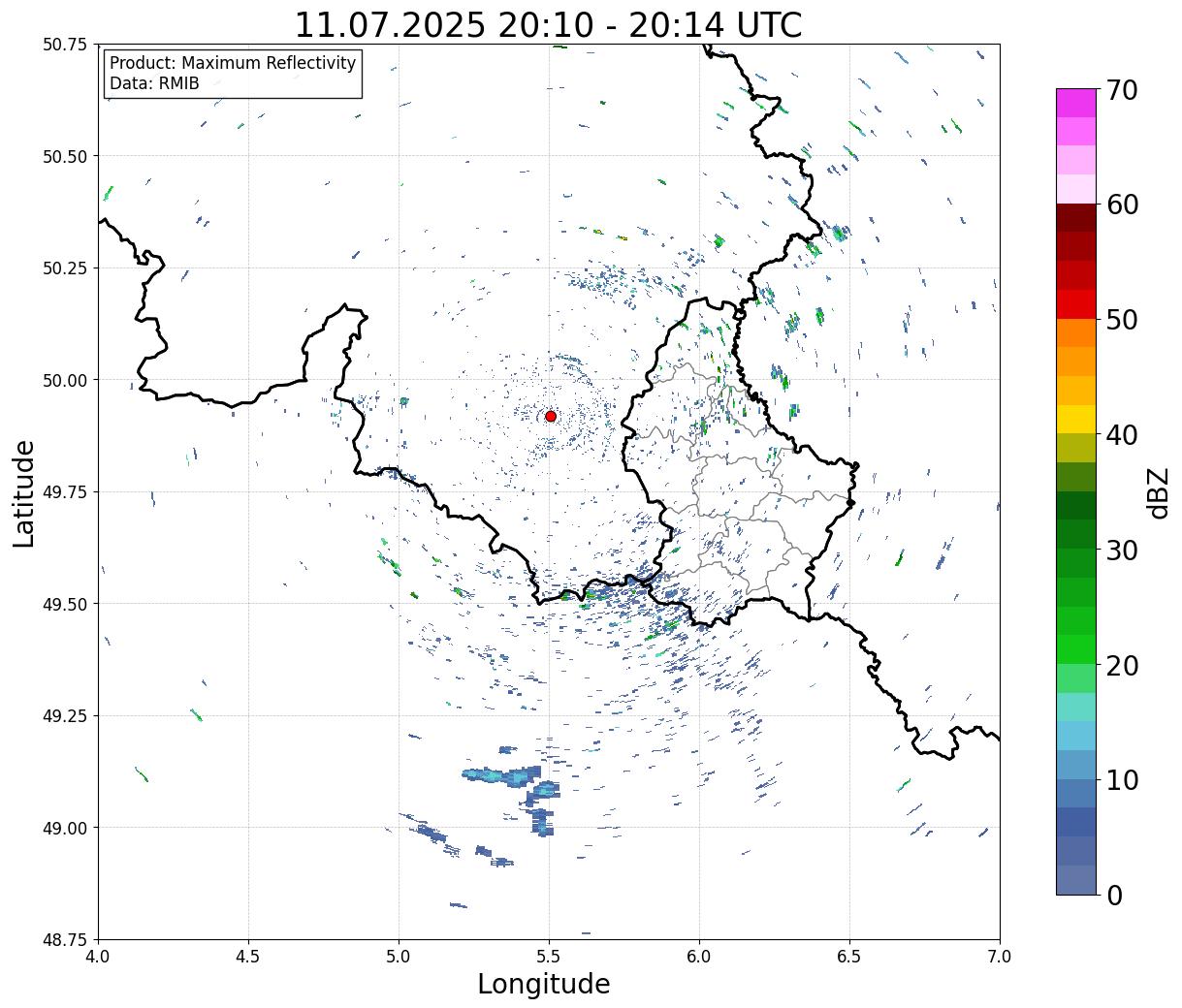Click the latitude tick label 49.50
Screen dimensions: 1182x1008
pos(65,604)
